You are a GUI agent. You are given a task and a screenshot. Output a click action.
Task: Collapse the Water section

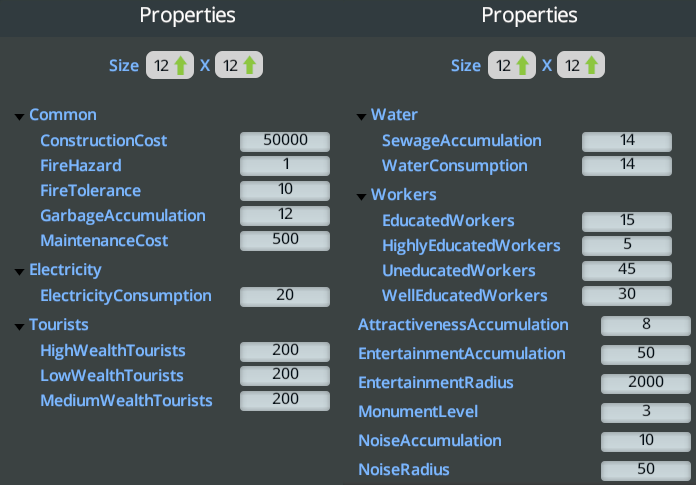point(361,116)
